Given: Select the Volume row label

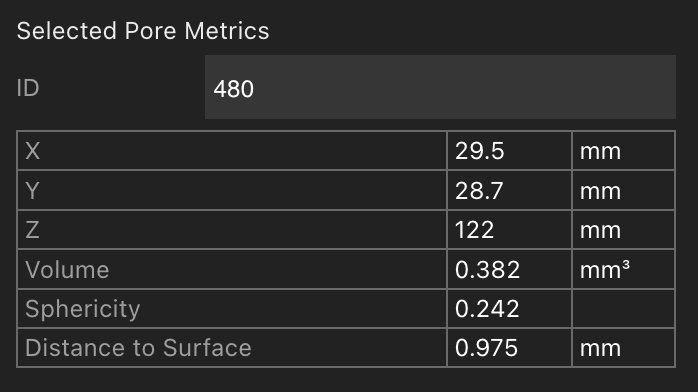Looking at the screenshot, I should click(232, 269).
